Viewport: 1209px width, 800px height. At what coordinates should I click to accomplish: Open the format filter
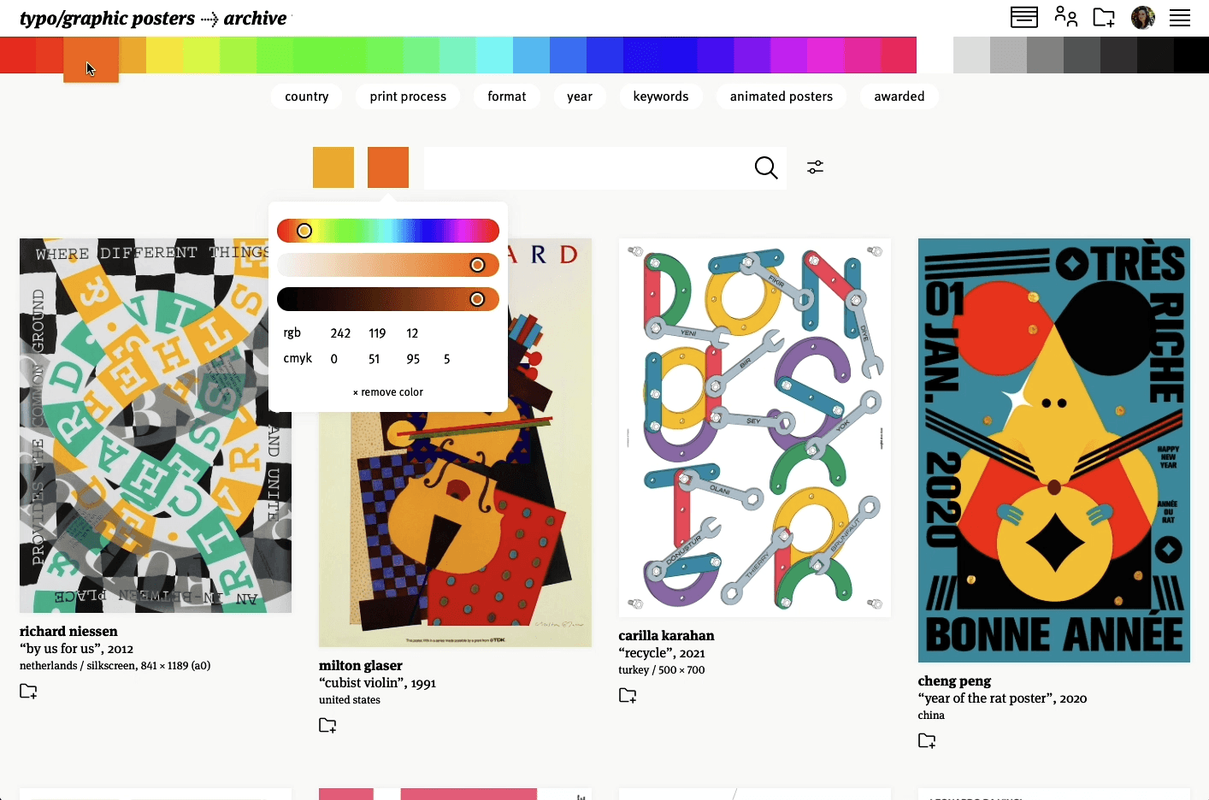(x=507, y=96)
